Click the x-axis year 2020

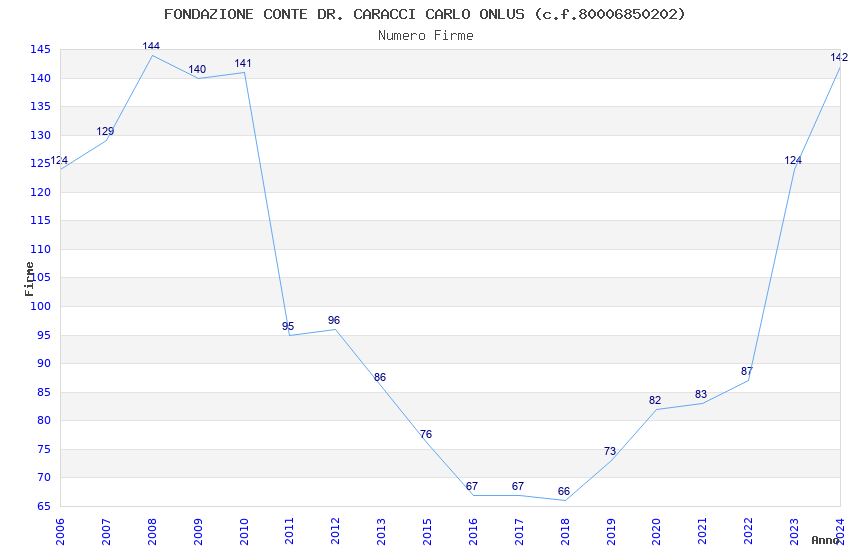point(656,532)
